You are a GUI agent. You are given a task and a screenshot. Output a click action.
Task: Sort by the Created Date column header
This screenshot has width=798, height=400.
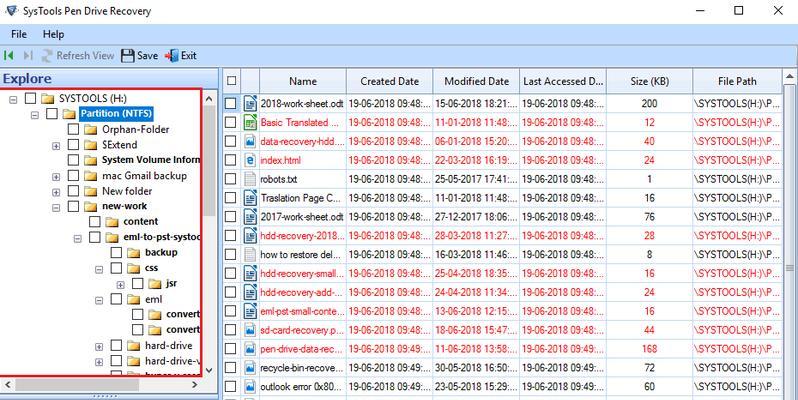pyautogui.click(x=389, y=81)
